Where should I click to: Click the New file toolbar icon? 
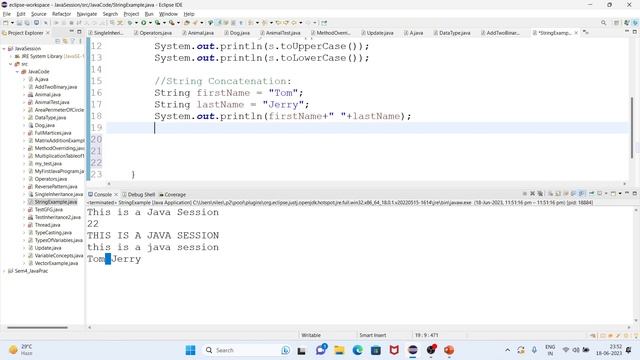(6, 23)
